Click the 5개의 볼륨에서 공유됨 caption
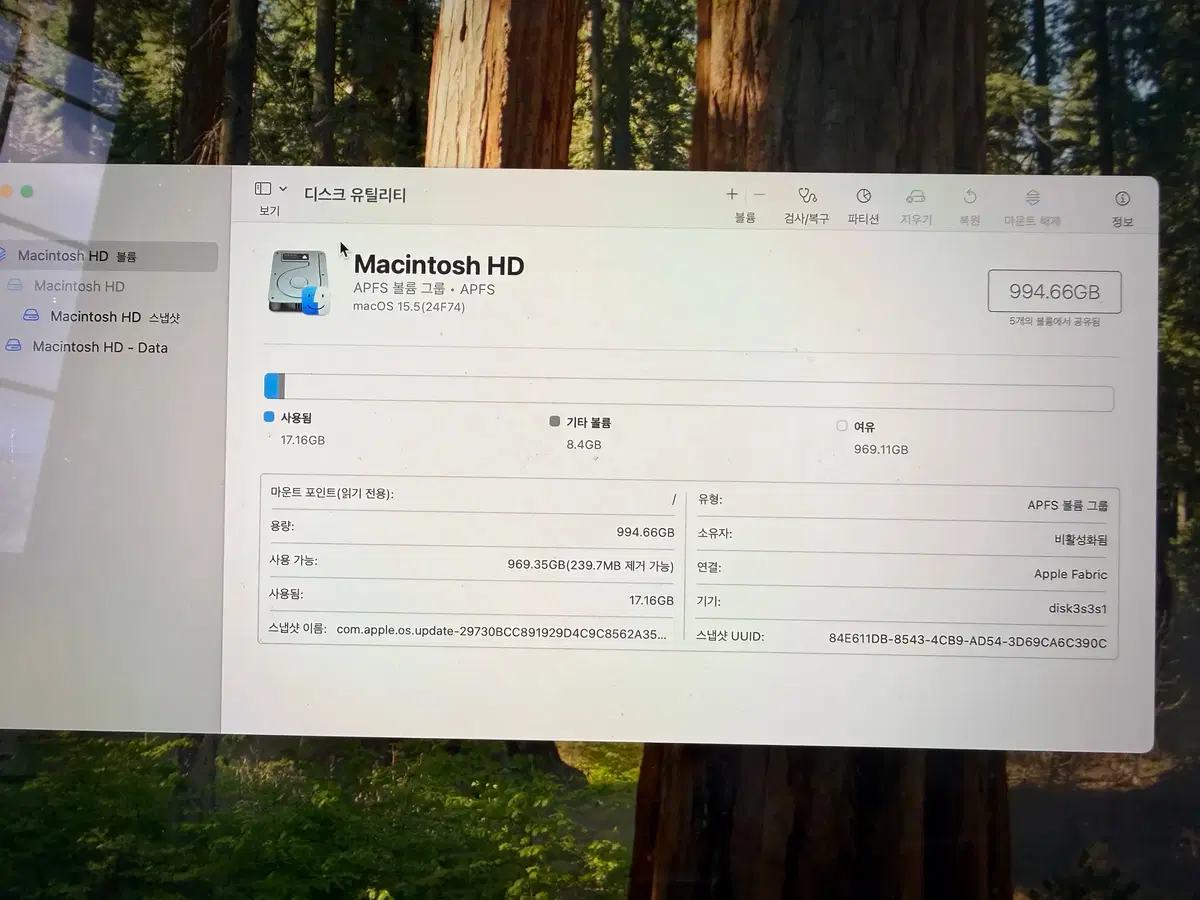Screen dimensions: 1200x900 tap(1055, 322)
